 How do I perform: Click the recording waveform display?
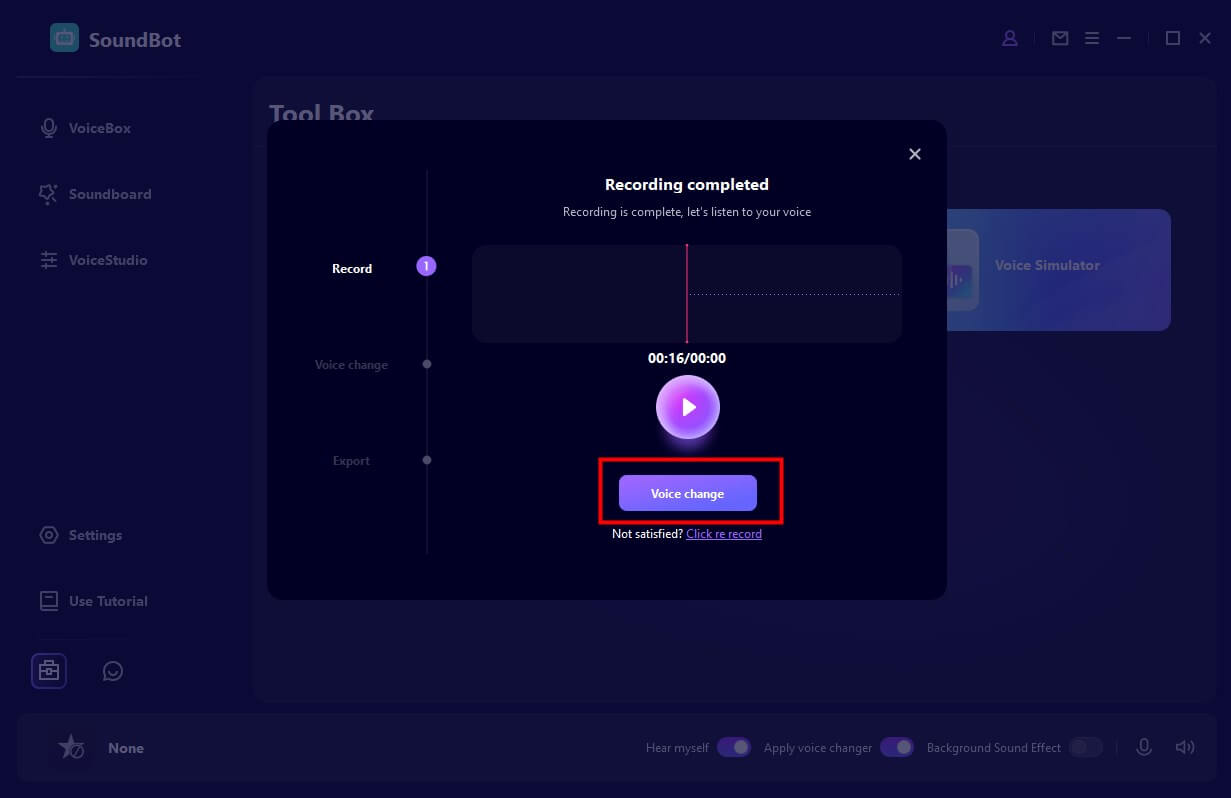click(x=687, y=293)
